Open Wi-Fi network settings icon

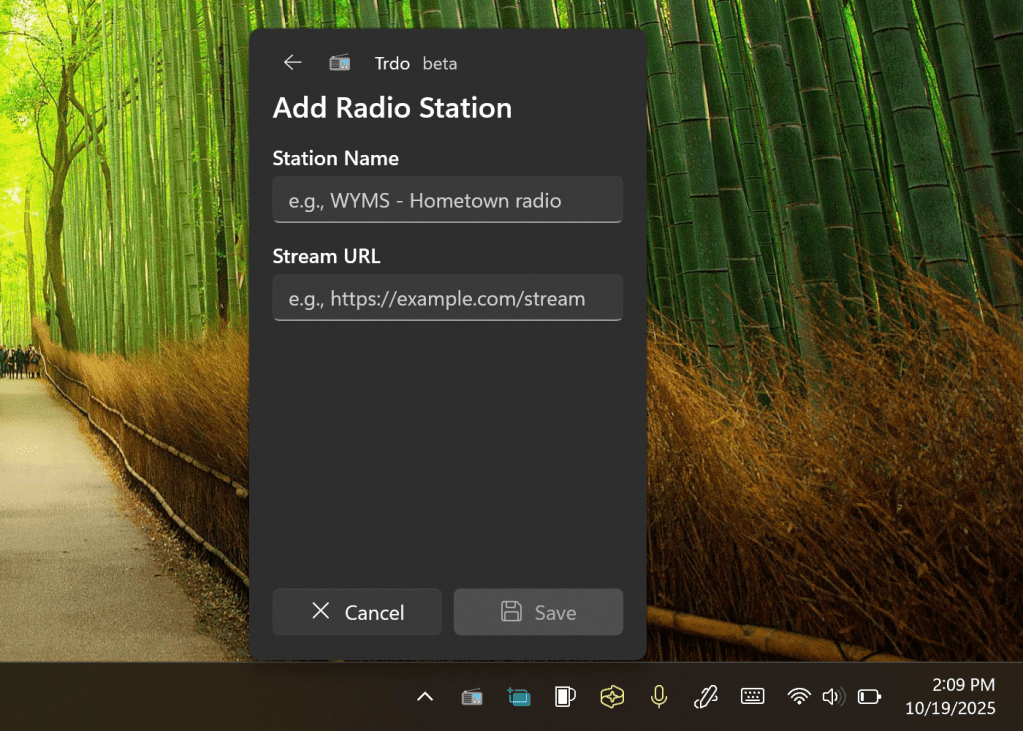(798, 697)
